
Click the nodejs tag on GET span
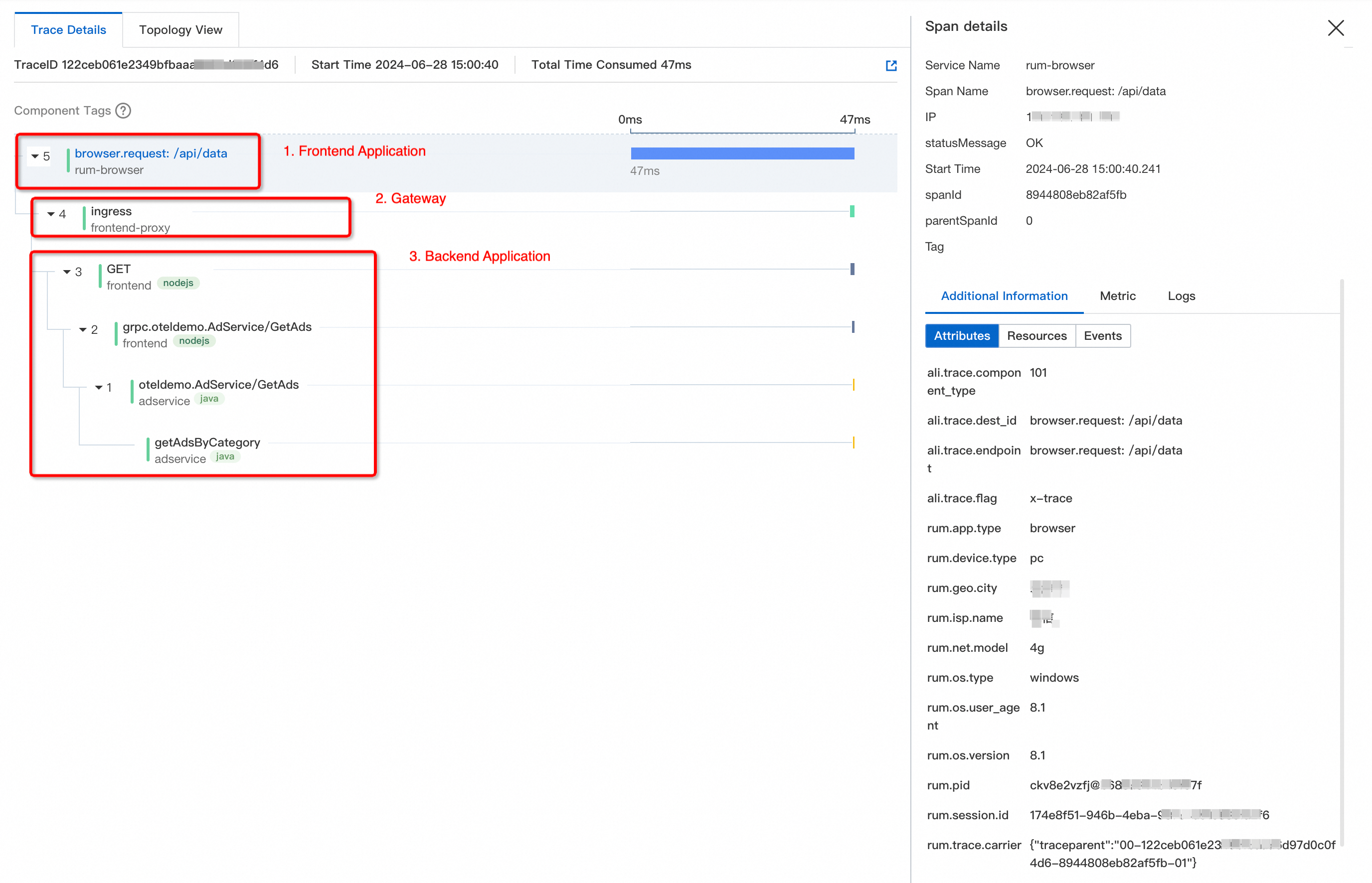point(178,283)
